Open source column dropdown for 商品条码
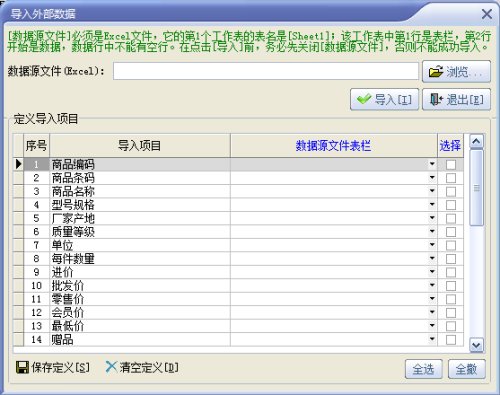This screenshot has height=395, width=500. (432, 178)
